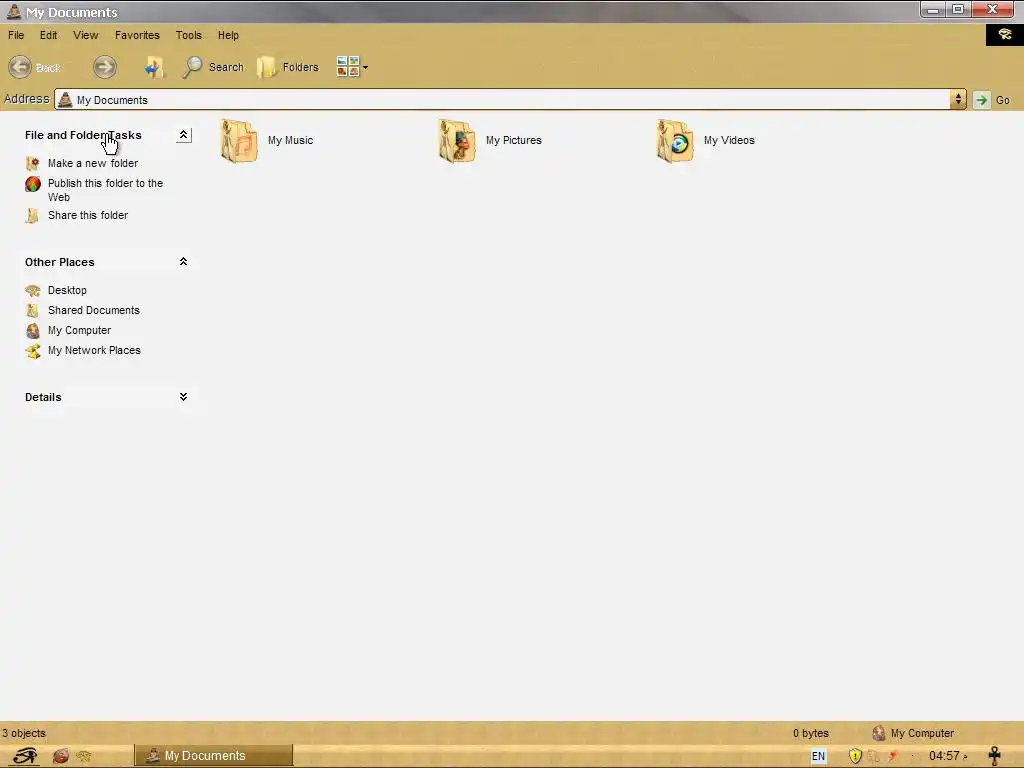Click the winged throbber icon top right

(x=1004, y=35)
